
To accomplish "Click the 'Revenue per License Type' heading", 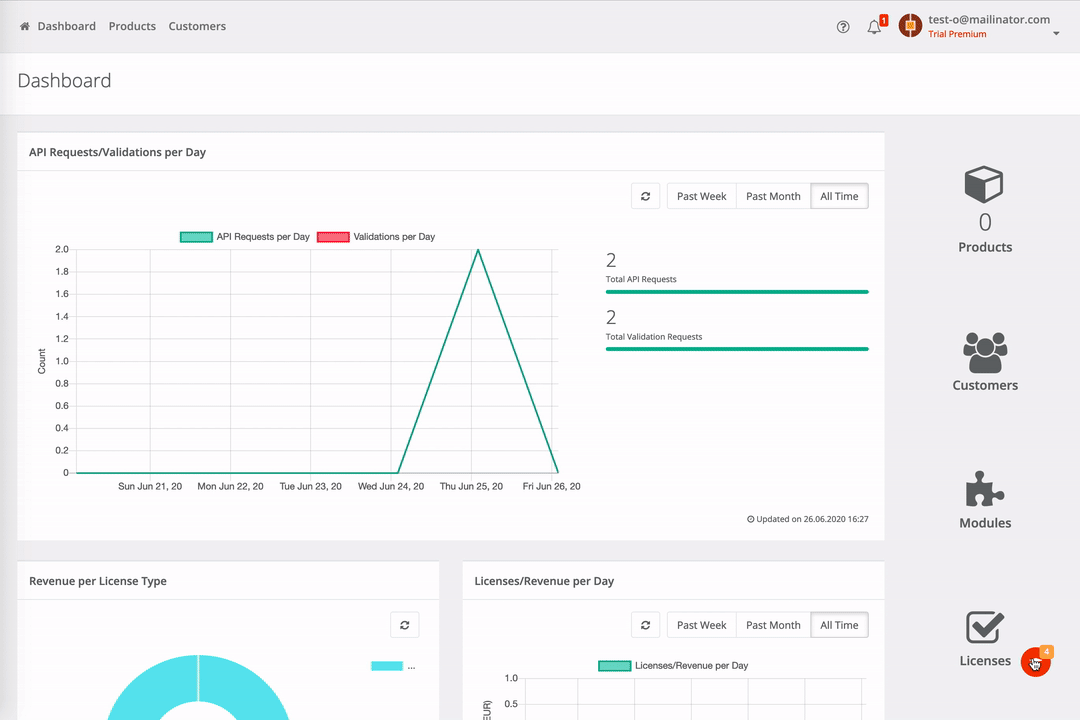I will click(x=98, y=581).
